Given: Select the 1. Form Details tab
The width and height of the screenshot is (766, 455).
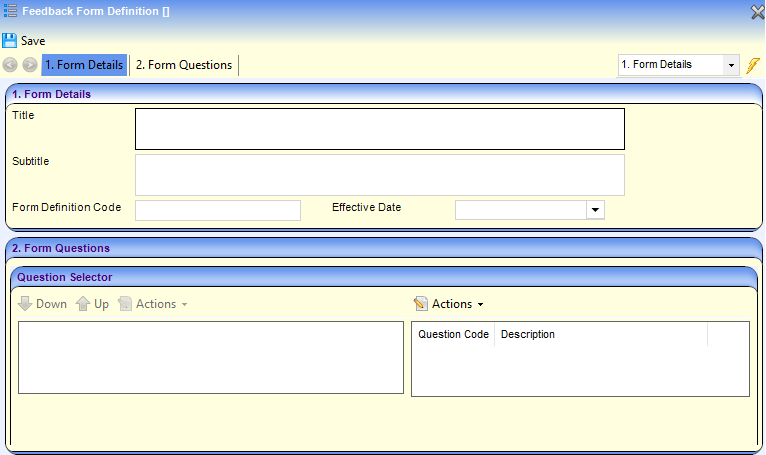Looking at the screenshot, I should [x=85, y=65].
